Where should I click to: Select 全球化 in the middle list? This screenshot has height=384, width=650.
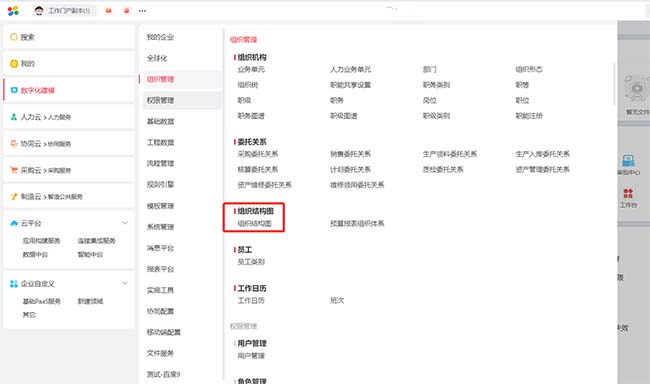click(x=157, y=58)
